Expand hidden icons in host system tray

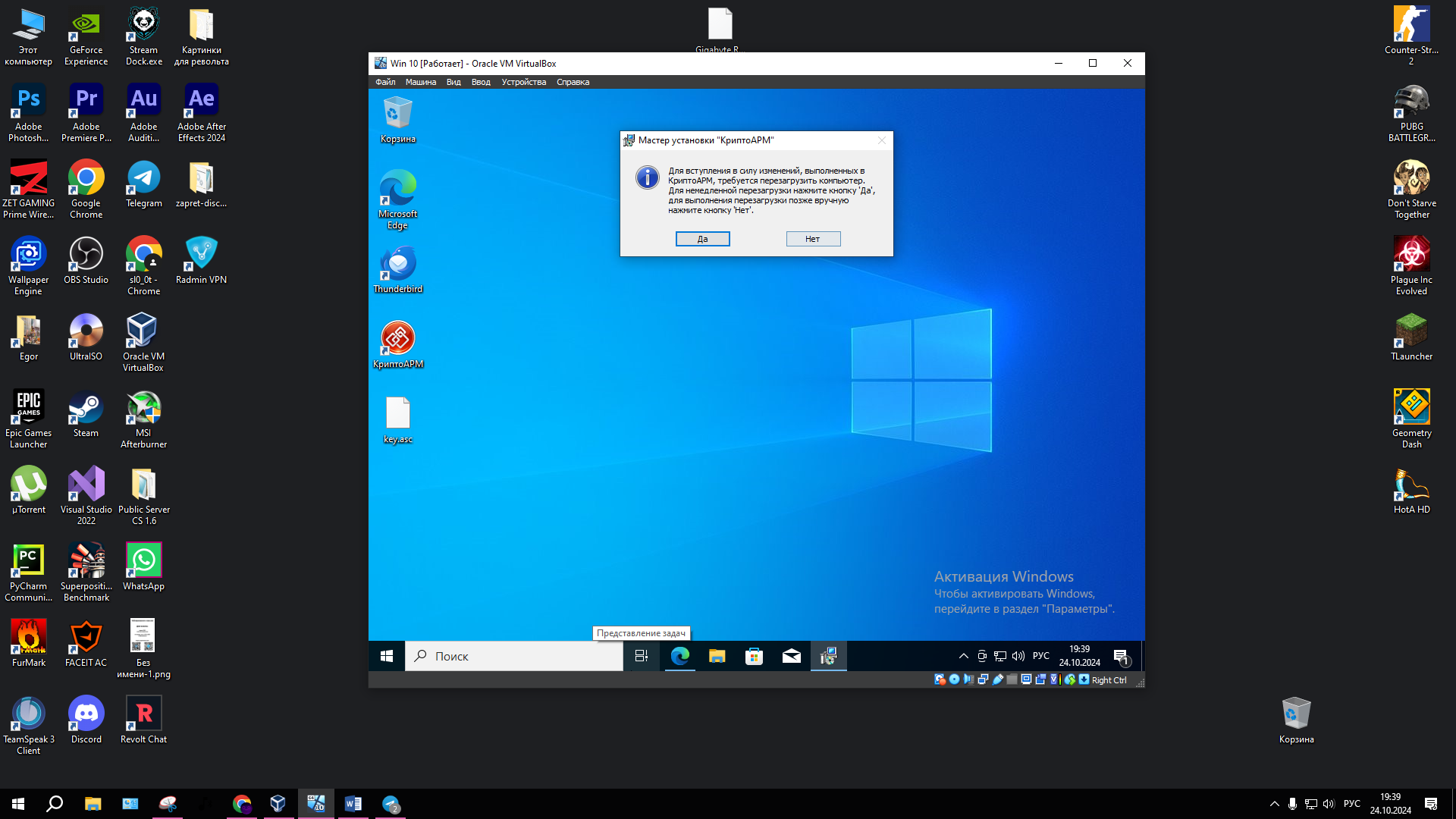(x=1274, y=804)
